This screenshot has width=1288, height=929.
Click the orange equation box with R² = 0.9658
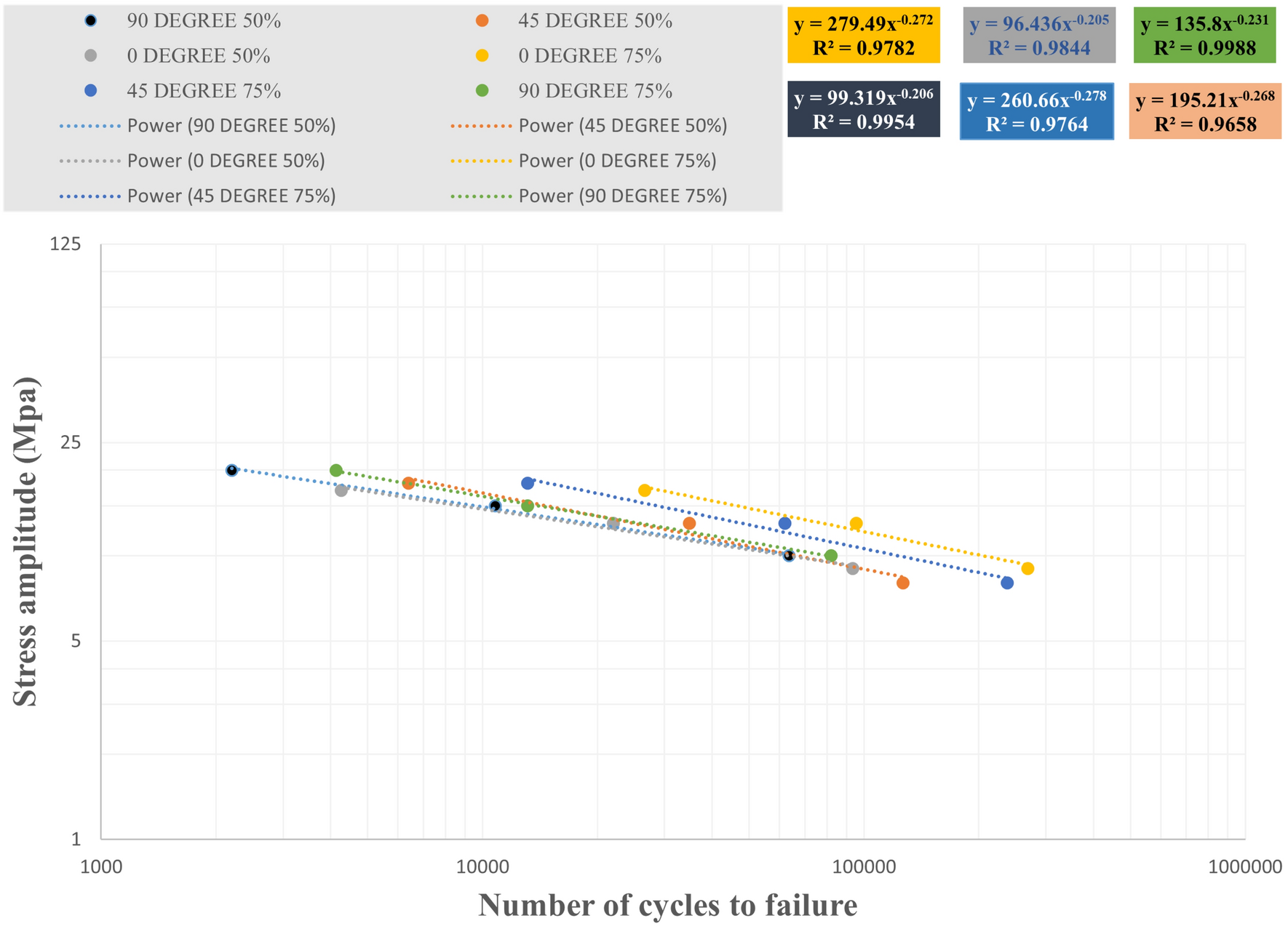point(1204,111)
